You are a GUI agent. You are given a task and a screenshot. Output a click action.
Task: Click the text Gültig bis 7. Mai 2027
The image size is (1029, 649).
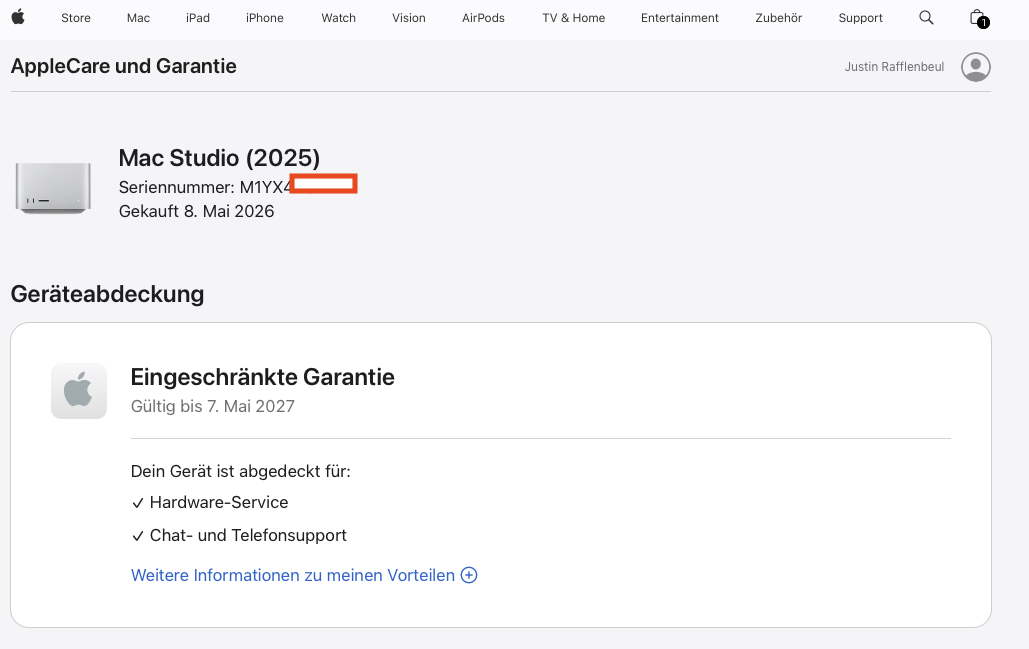pyautogui.click(x=213, y=406)
